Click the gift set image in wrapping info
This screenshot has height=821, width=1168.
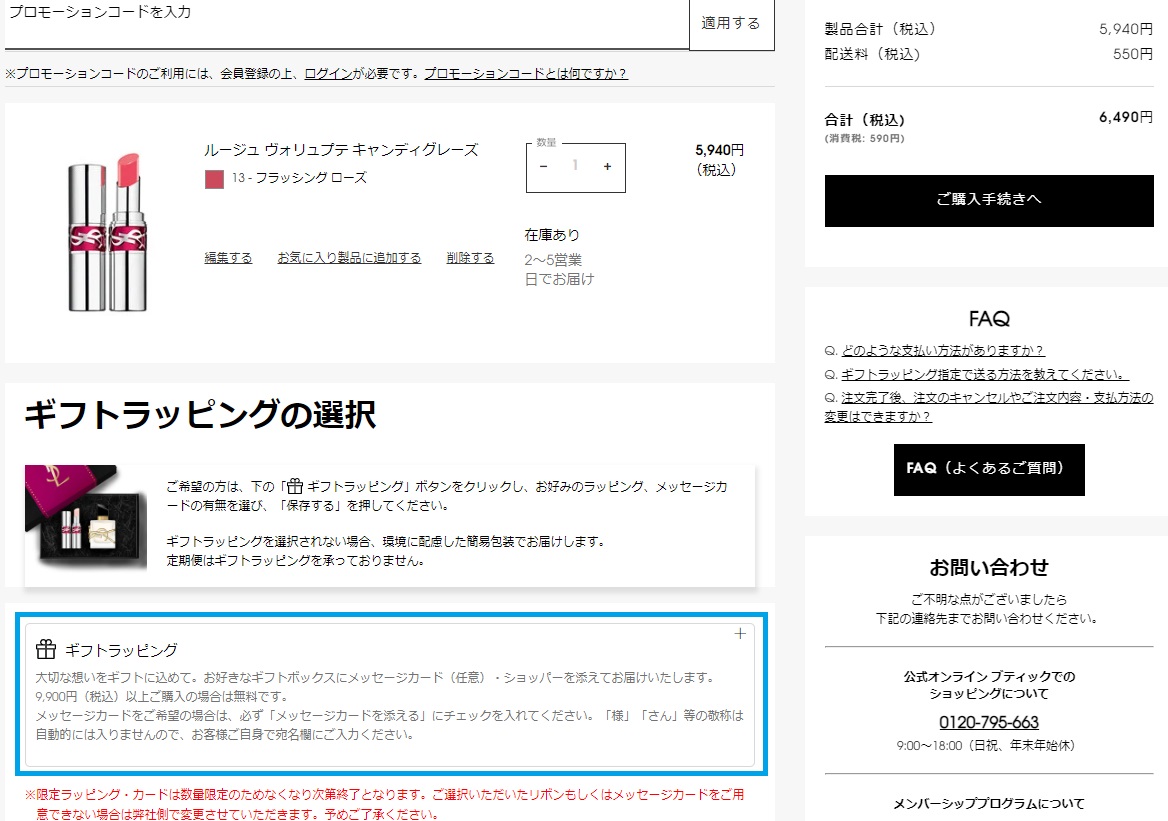click(x=86, y=518)
